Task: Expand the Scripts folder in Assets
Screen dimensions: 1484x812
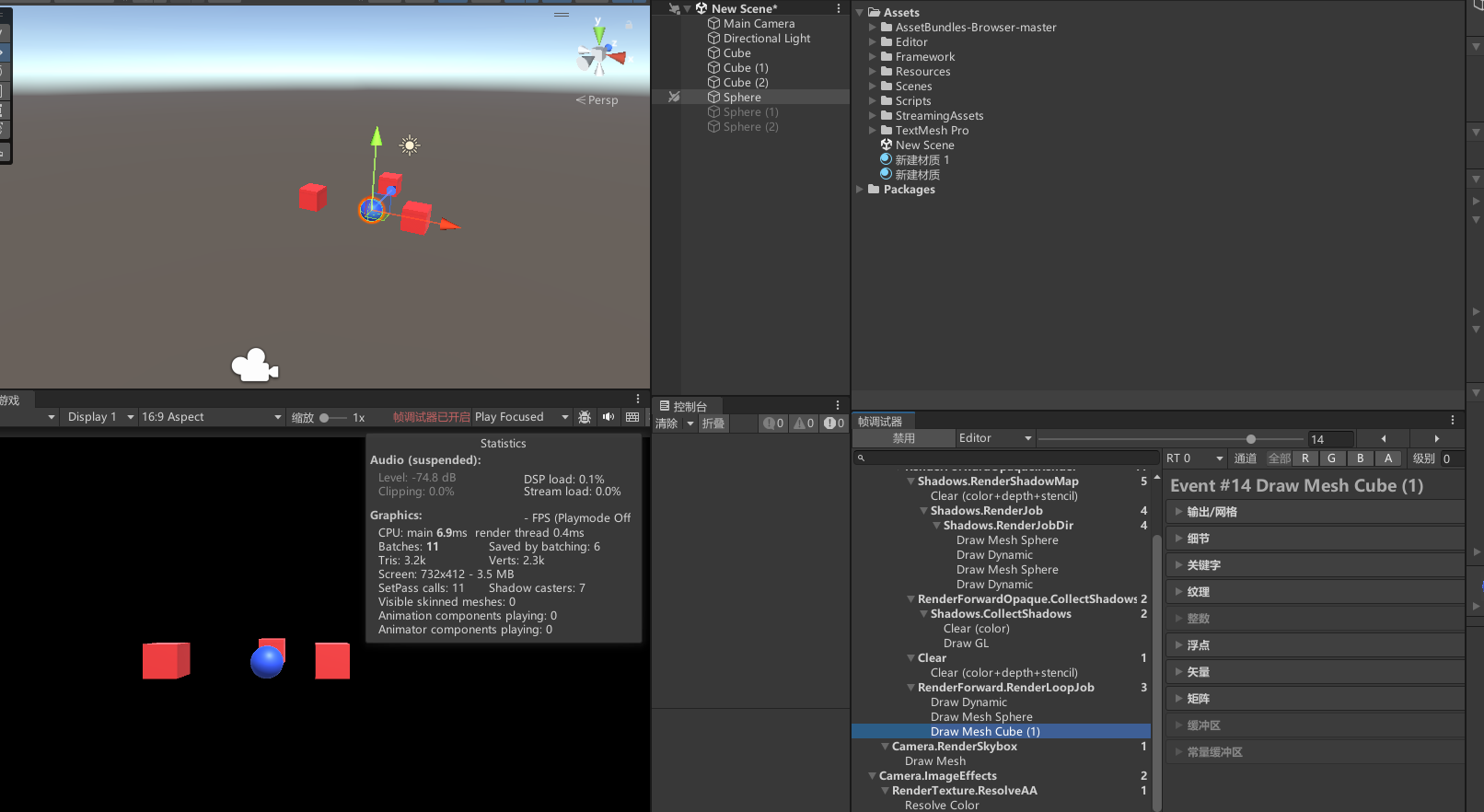Action: 873,101
